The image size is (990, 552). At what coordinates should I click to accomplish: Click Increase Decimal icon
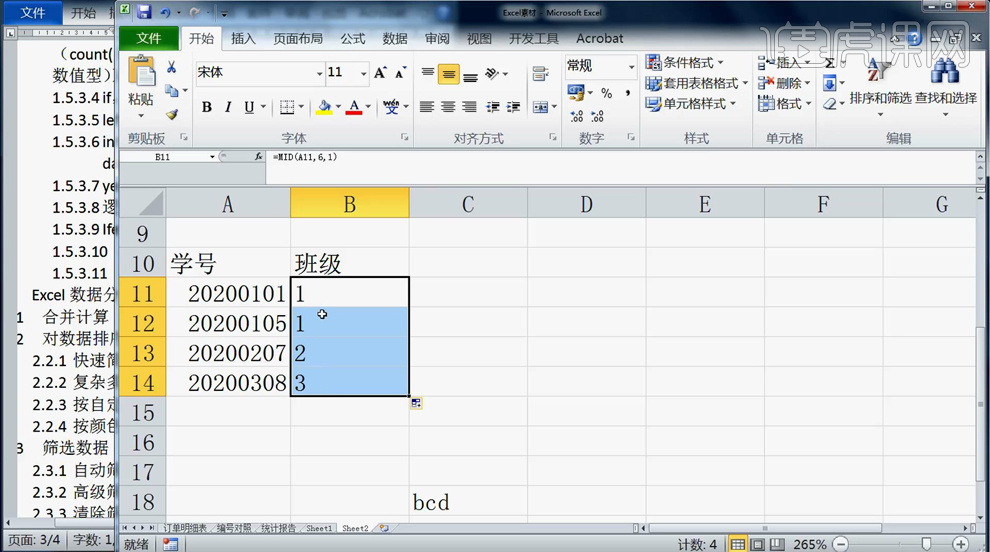coord(576,116)
